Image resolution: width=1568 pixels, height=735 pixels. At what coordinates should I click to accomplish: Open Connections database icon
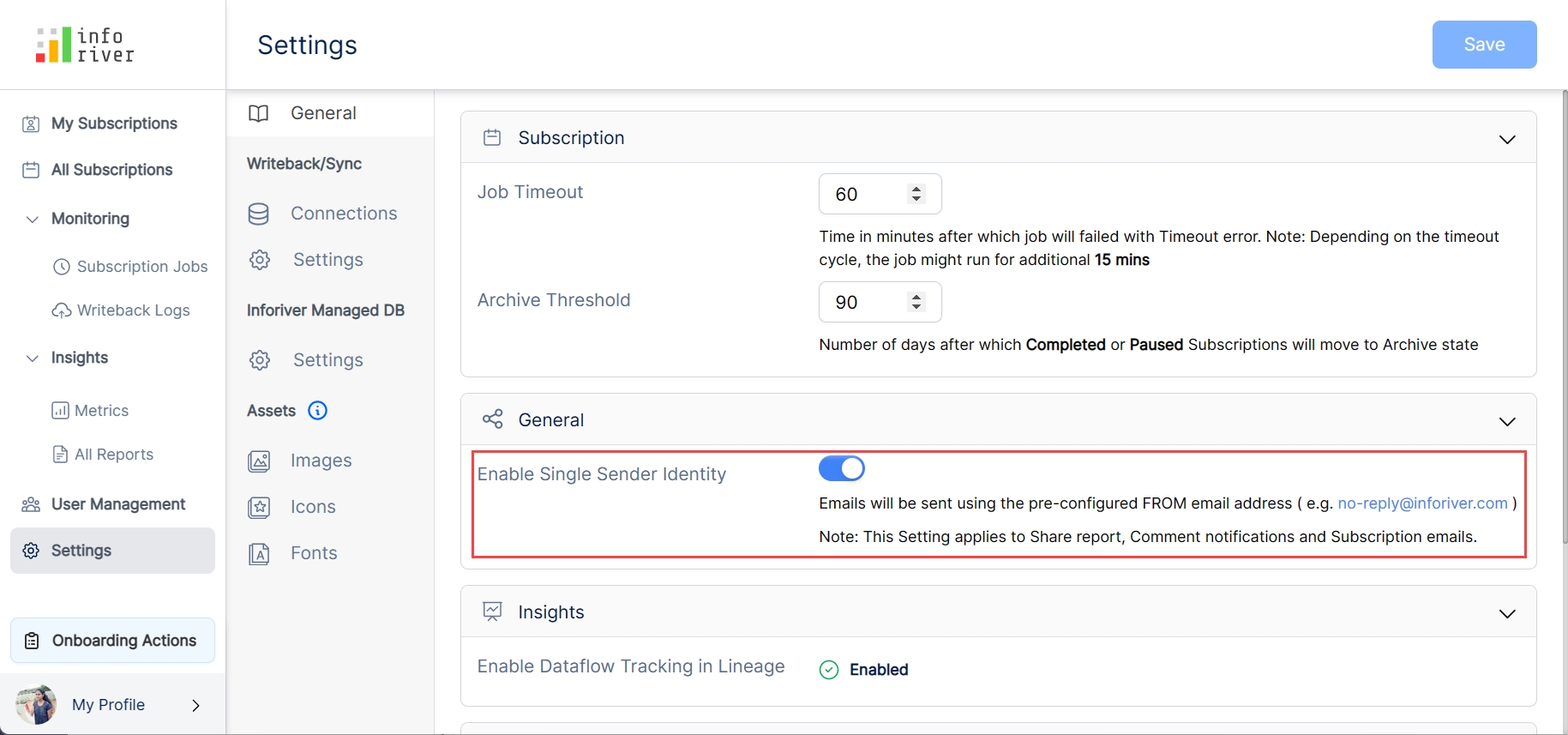pyautogui.click(x=259, y=214)
